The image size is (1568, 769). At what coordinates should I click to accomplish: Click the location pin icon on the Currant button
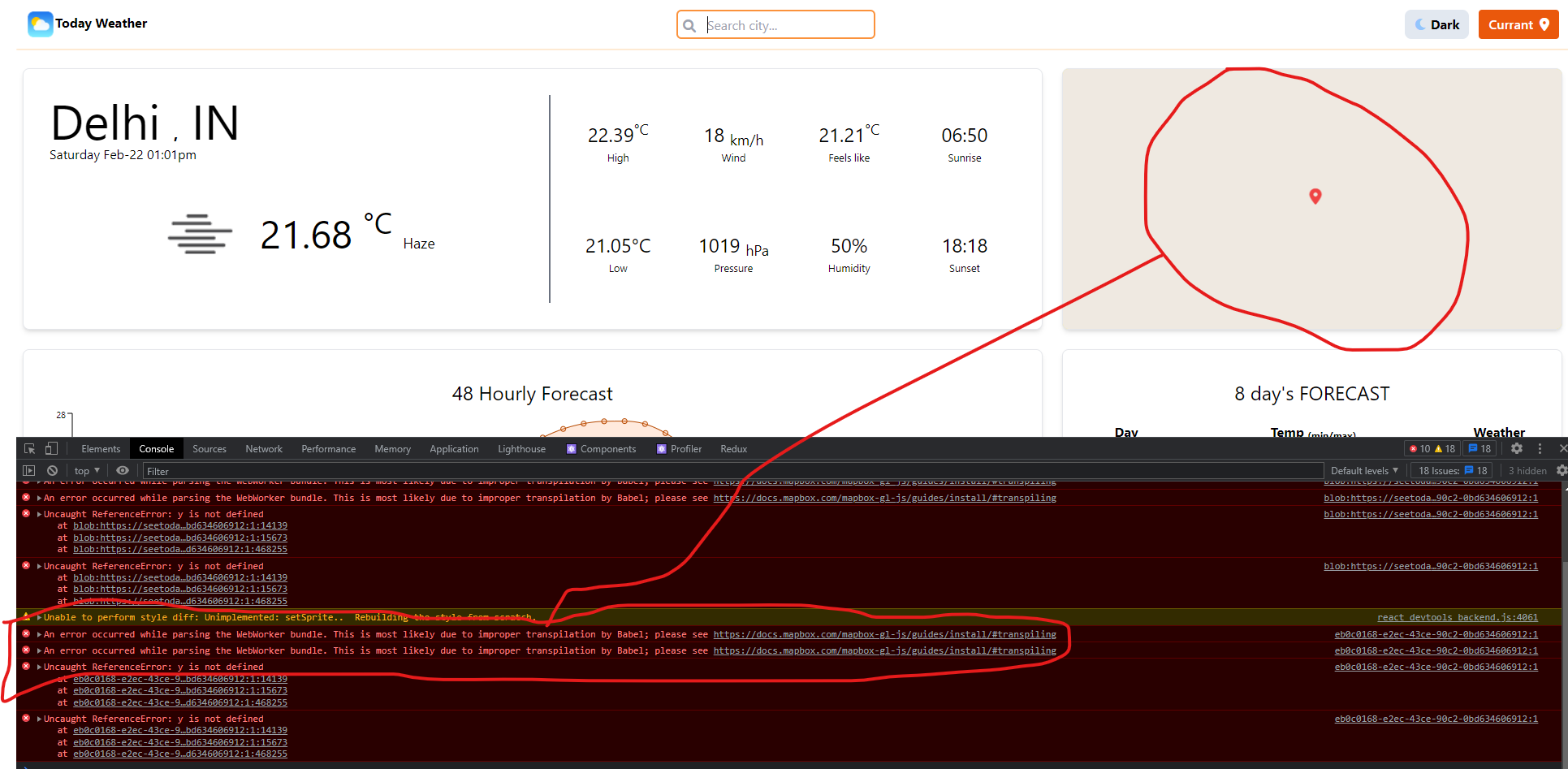(1544, 24)
